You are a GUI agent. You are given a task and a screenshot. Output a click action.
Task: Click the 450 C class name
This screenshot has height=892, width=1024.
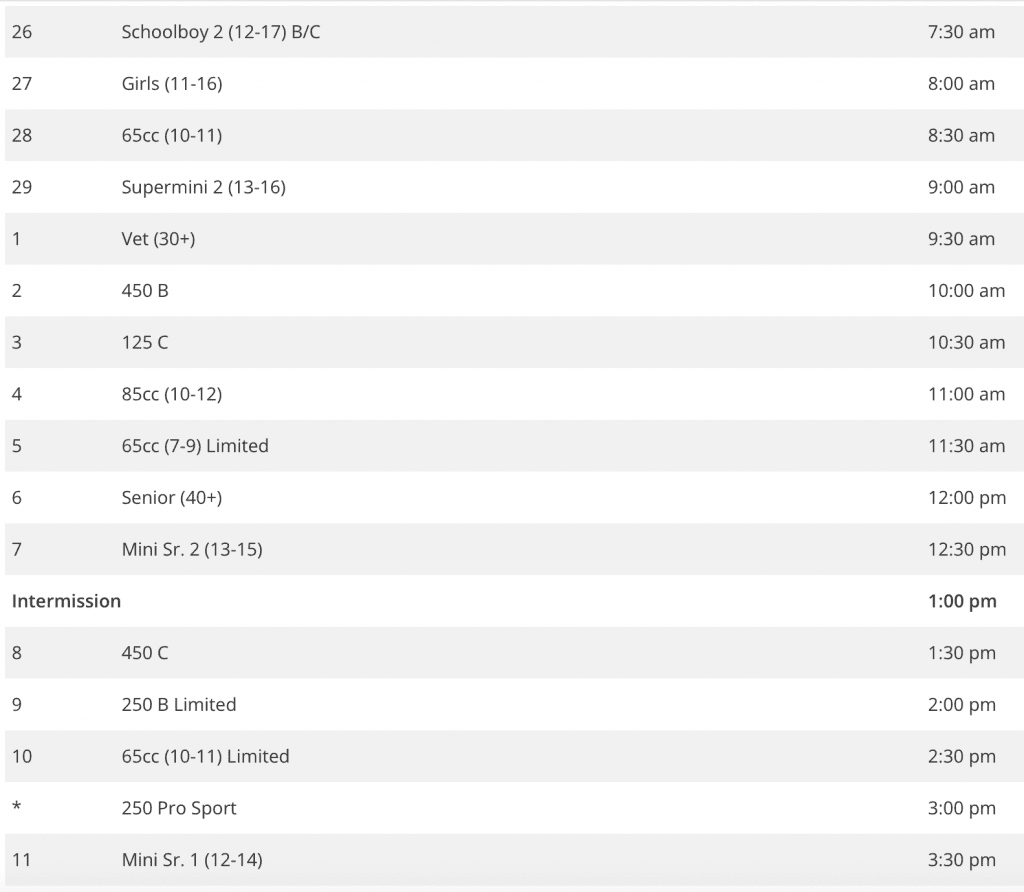[145, 653]
